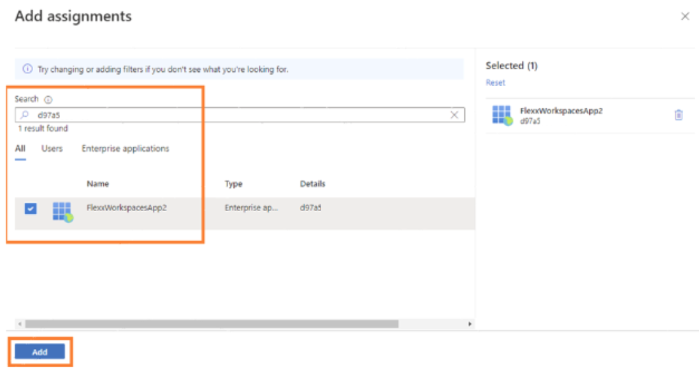699x373 pixels.
Task: Click into the Search input field
Action: [240, 115]
